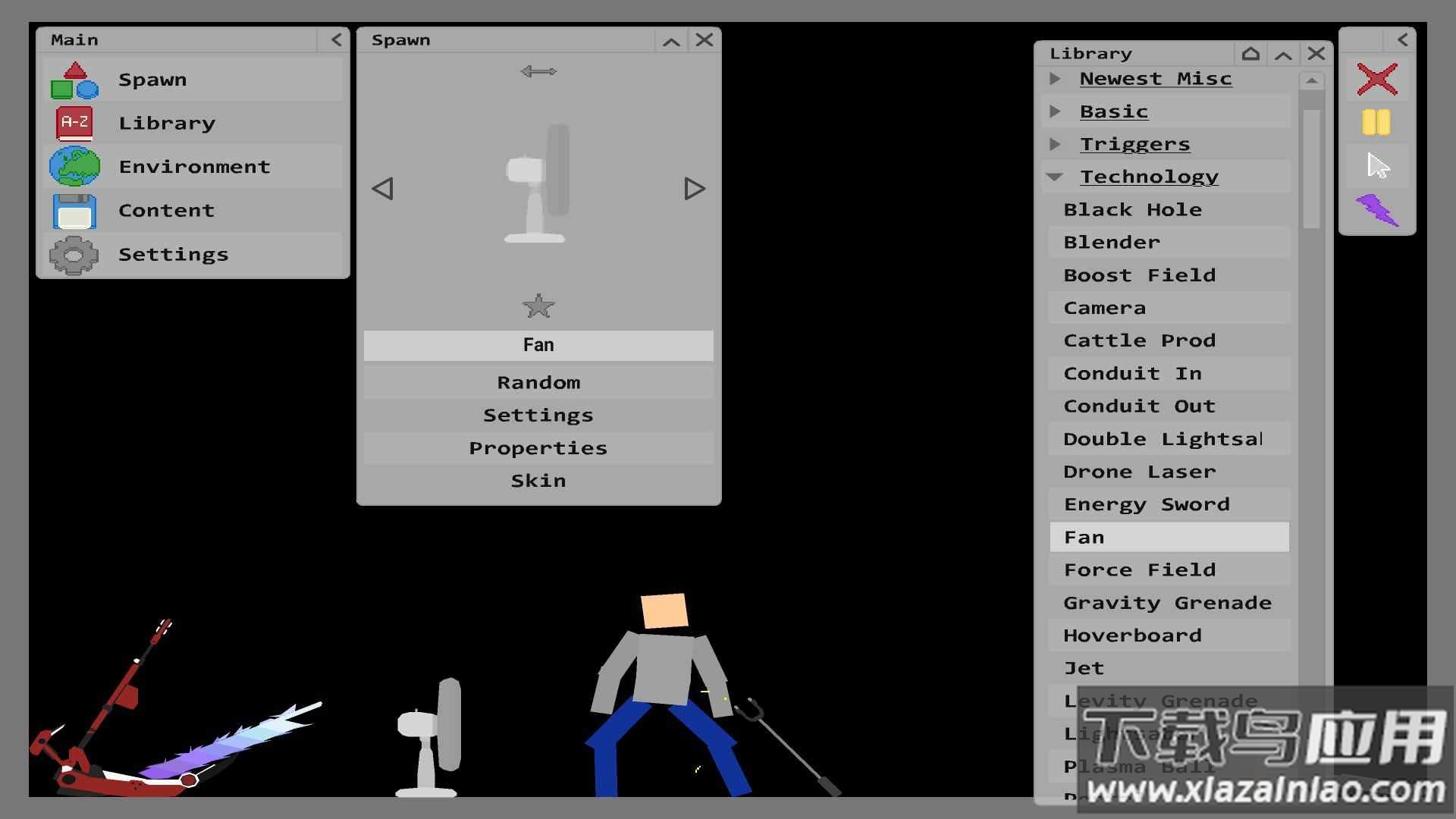The width and height of the screenshot is (1456, 819).
Task: Open the Settings gear icon
Action: click(74, 255)
